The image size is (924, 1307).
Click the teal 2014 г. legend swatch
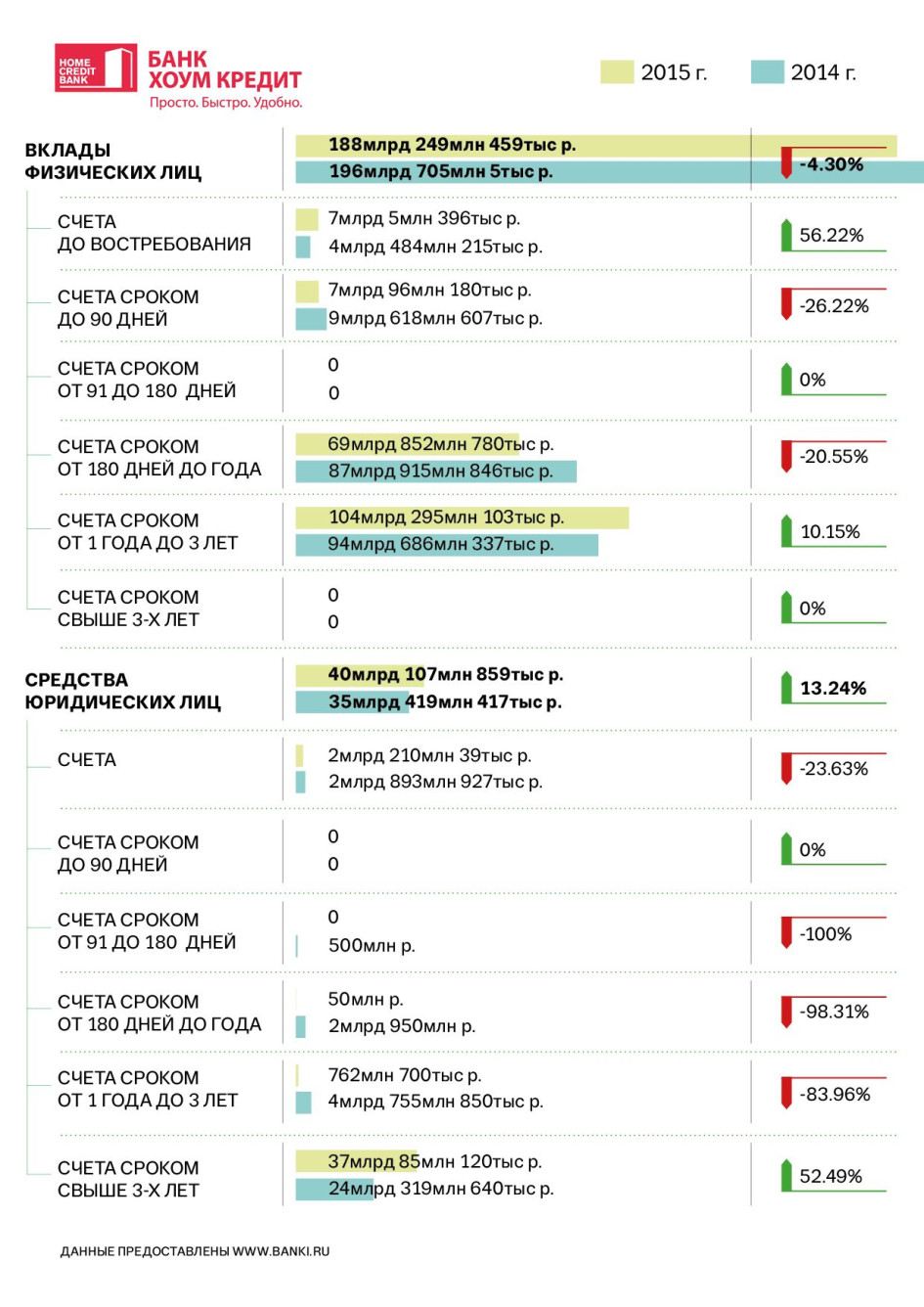click(x=768, y=71)
